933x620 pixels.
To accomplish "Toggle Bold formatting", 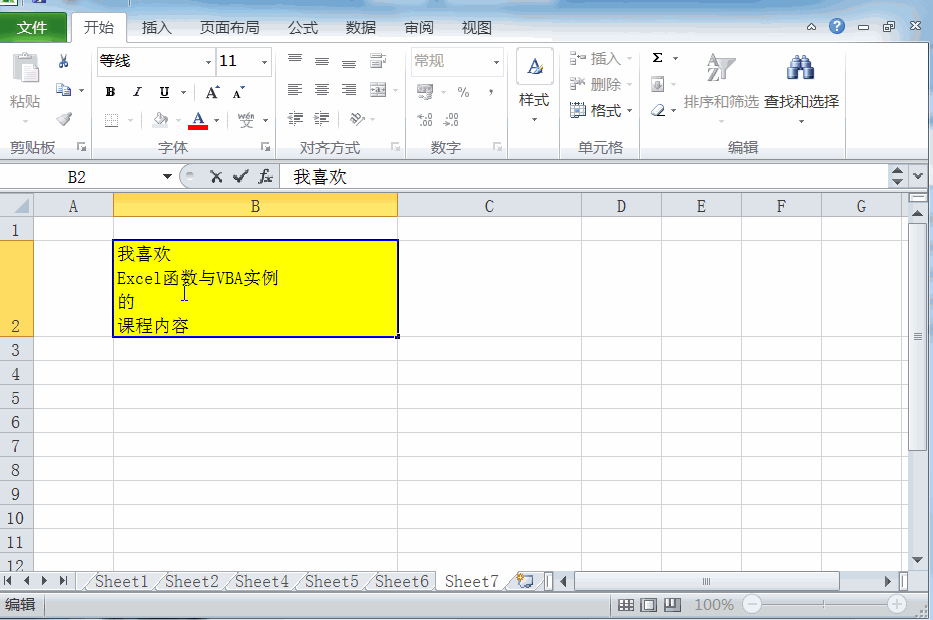I will (110, 92).
